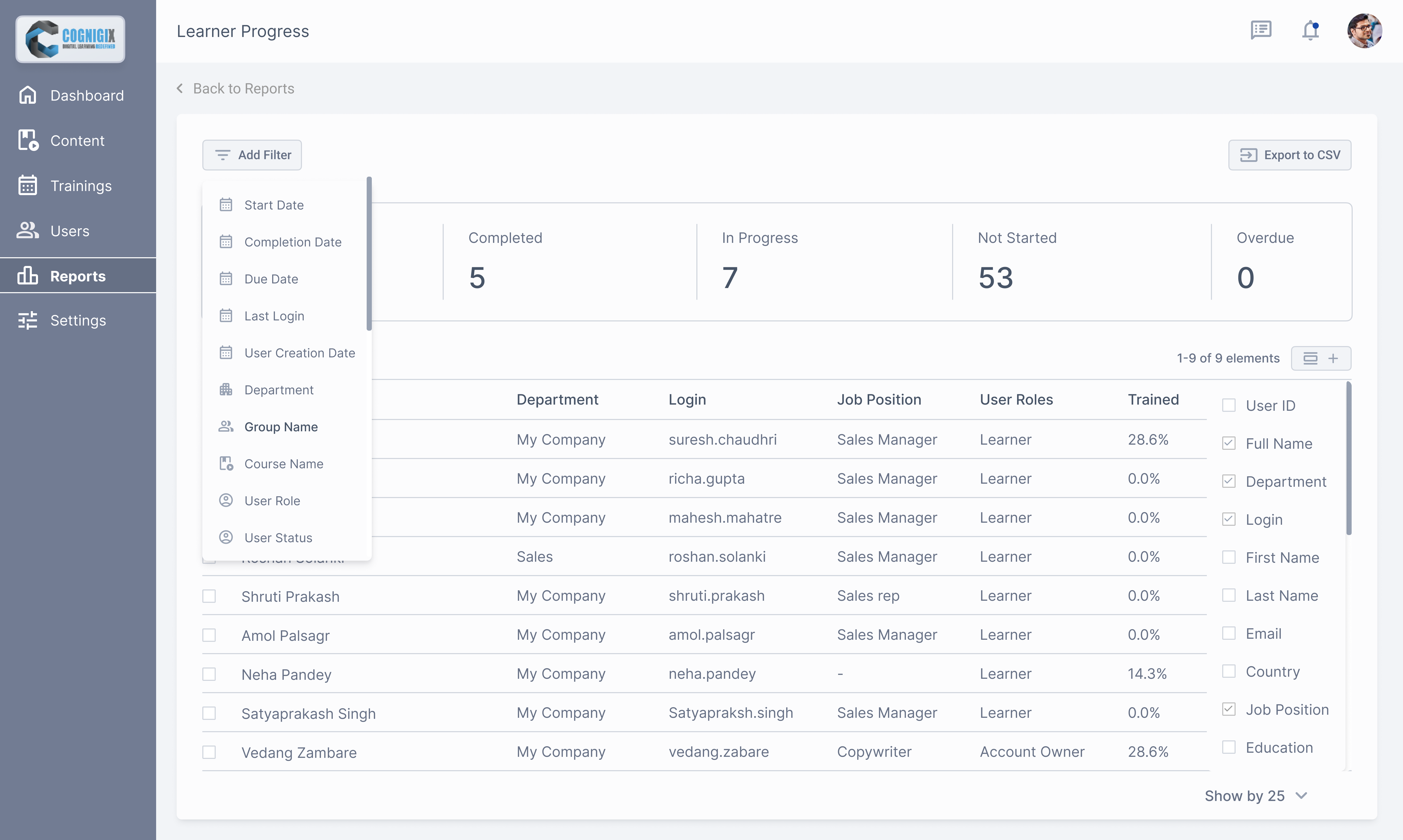Viewport: 1403px width, 840px height.
Task: Uncheck the Job Position column checkbox
Action: (x=1229, y=709)
